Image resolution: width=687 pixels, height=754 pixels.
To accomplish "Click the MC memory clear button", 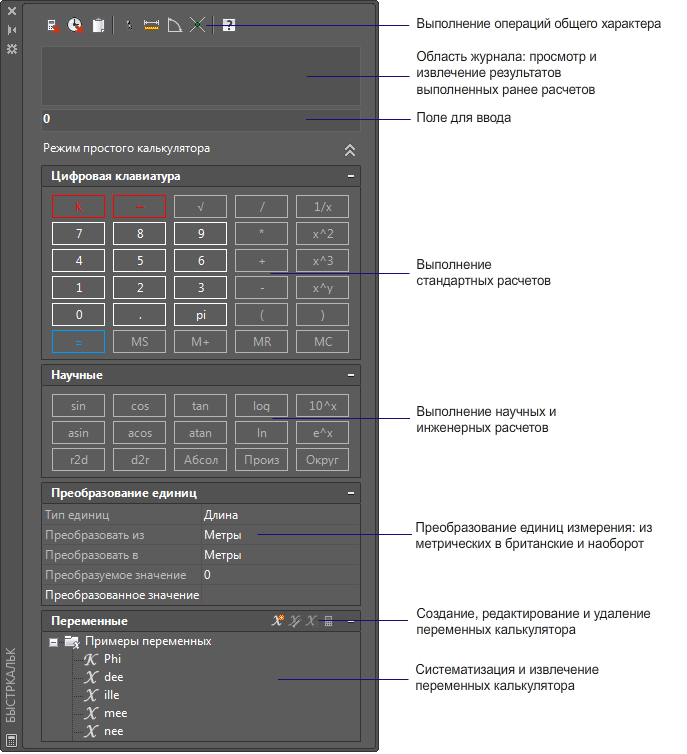I will (323, 342).
